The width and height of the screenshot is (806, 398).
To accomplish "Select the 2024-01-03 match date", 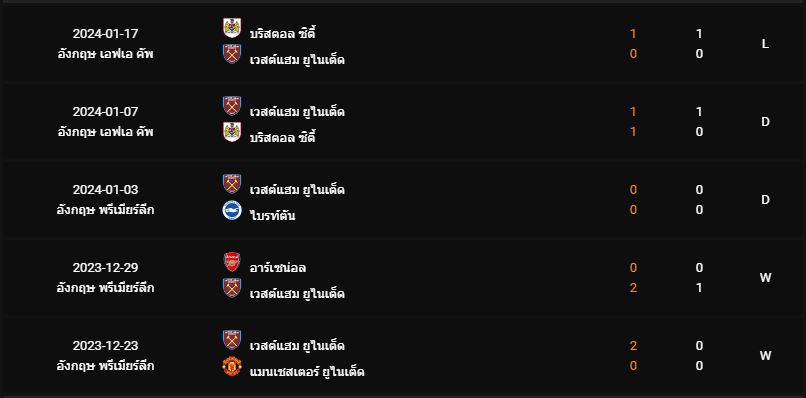I will click(x=105, y=190).
